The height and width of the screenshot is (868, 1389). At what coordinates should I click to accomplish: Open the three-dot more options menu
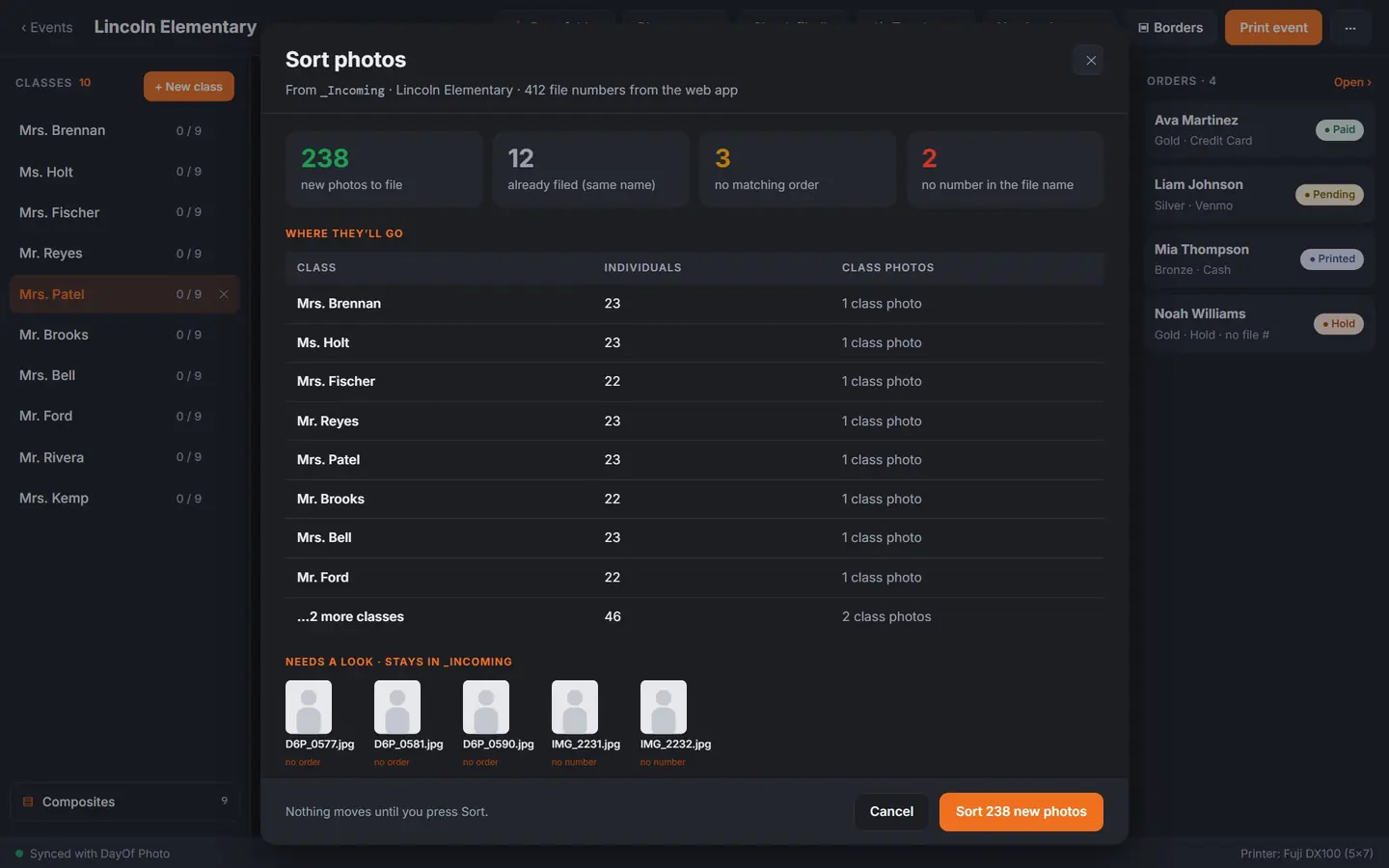click(x=1350, y=27)
